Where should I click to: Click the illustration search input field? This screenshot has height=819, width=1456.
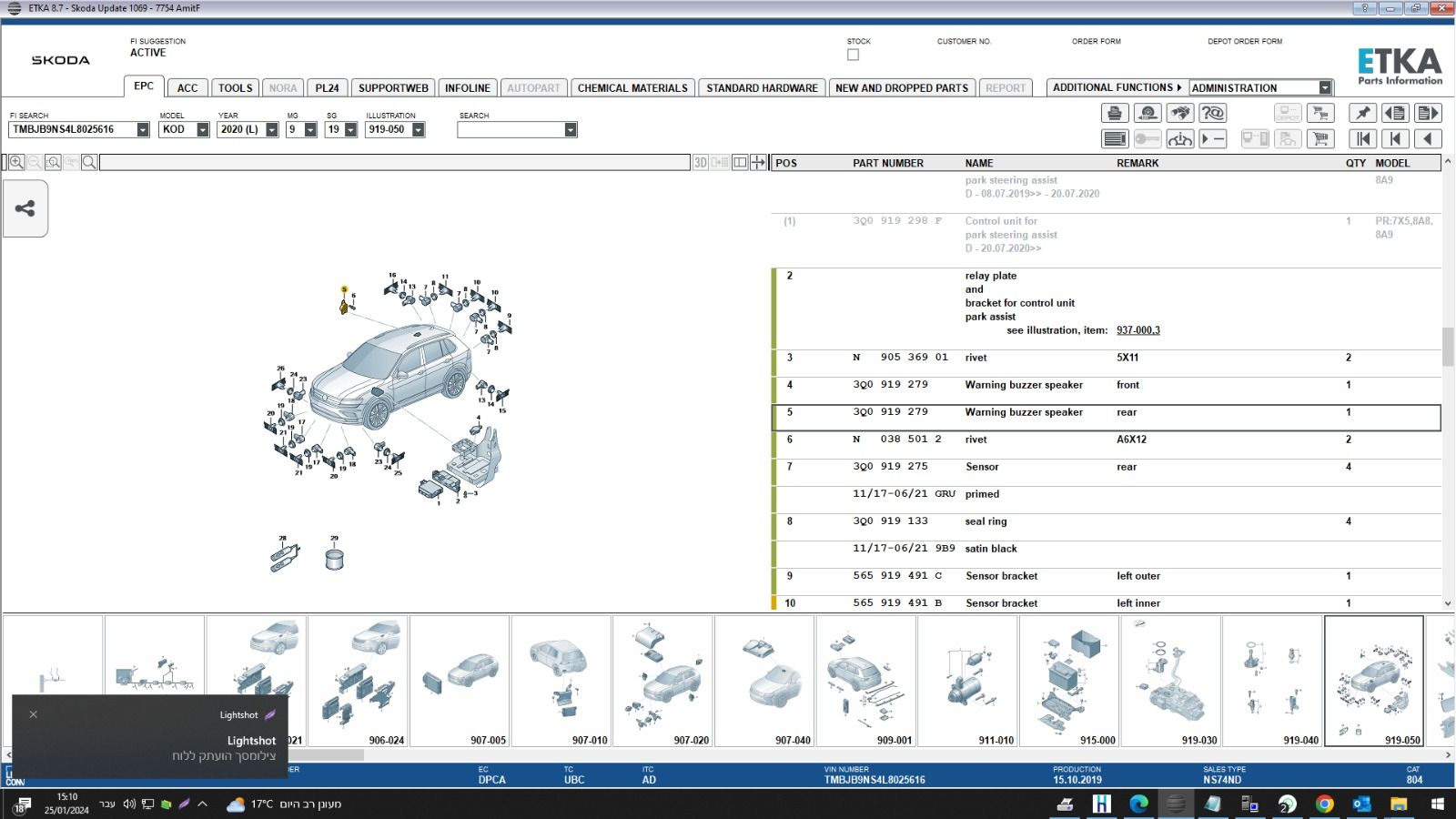[x=394, y=162]
